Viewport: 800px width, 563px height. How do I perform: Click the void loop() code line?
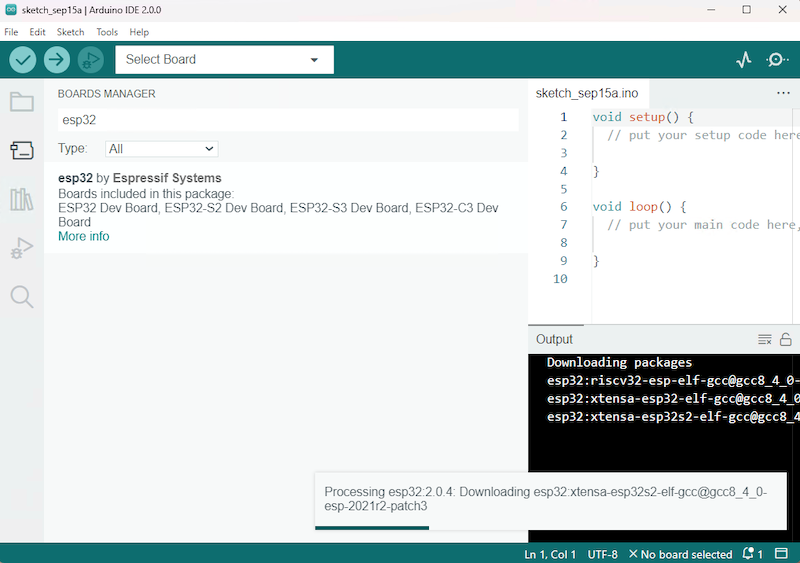[639, 207]
